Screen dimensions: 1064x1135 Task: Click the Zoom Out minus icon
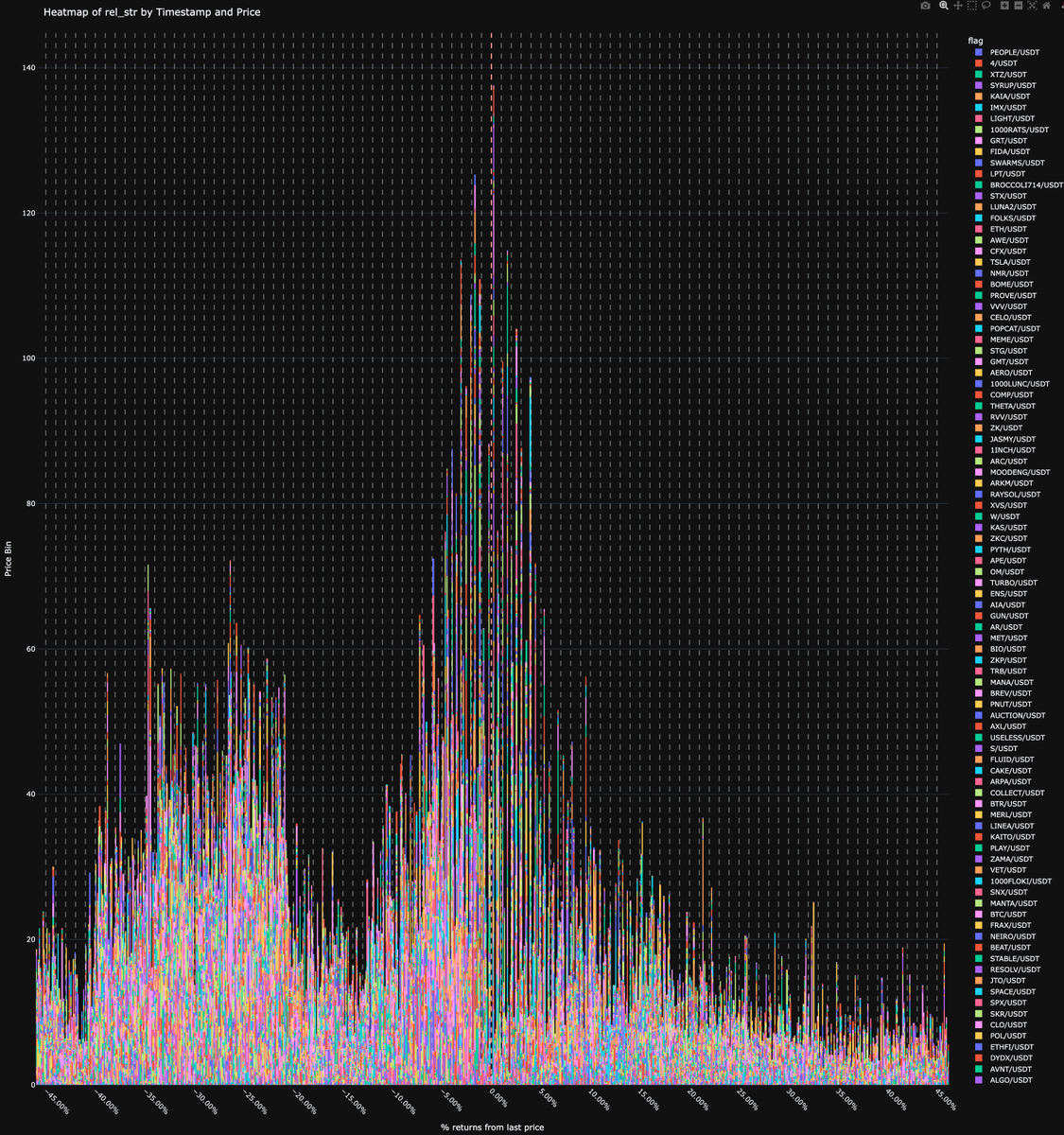1019,6
